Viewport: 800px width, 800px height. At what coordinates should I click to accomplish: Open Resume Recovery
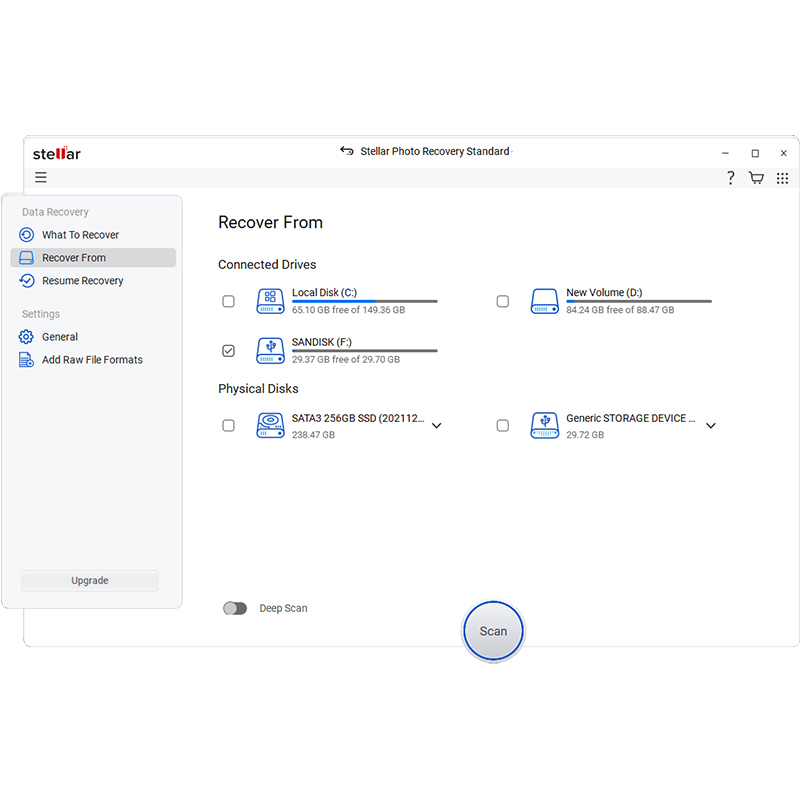pyautogui.click(x=83, y=281)
